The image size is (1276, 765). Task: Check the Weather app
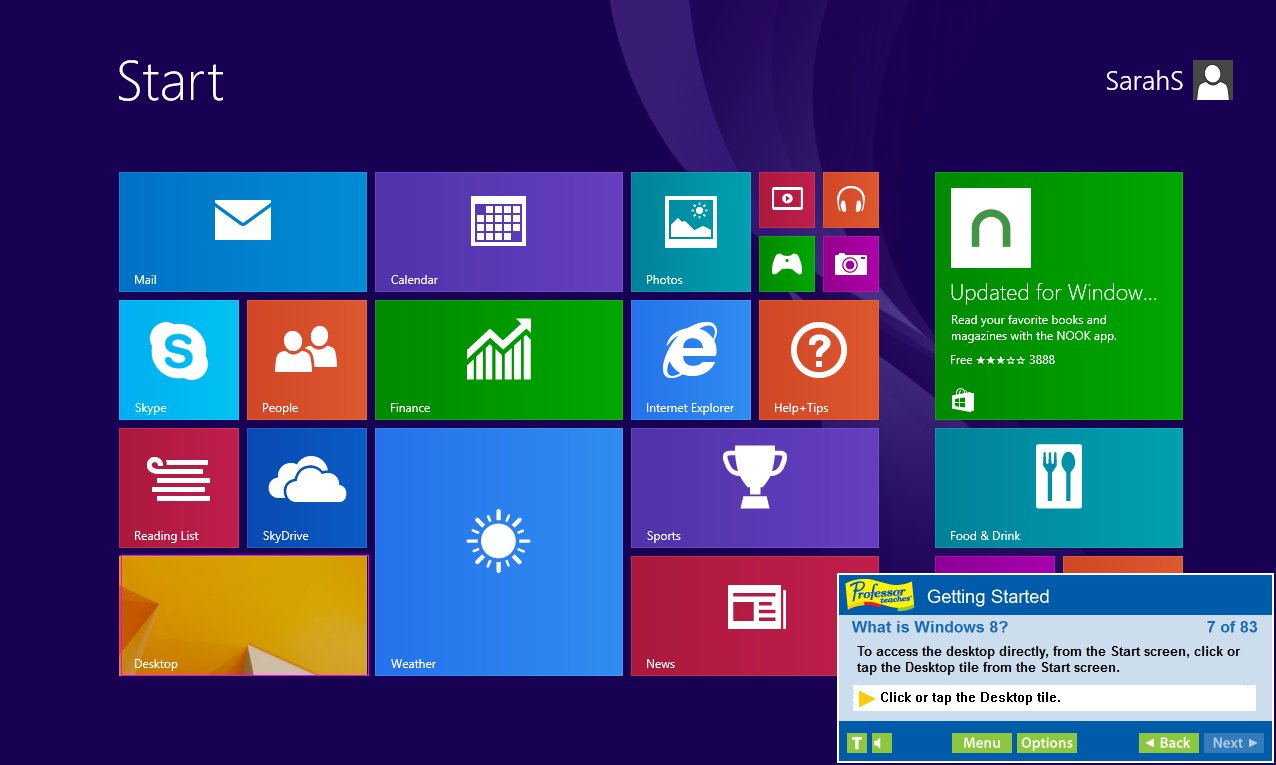498,551
